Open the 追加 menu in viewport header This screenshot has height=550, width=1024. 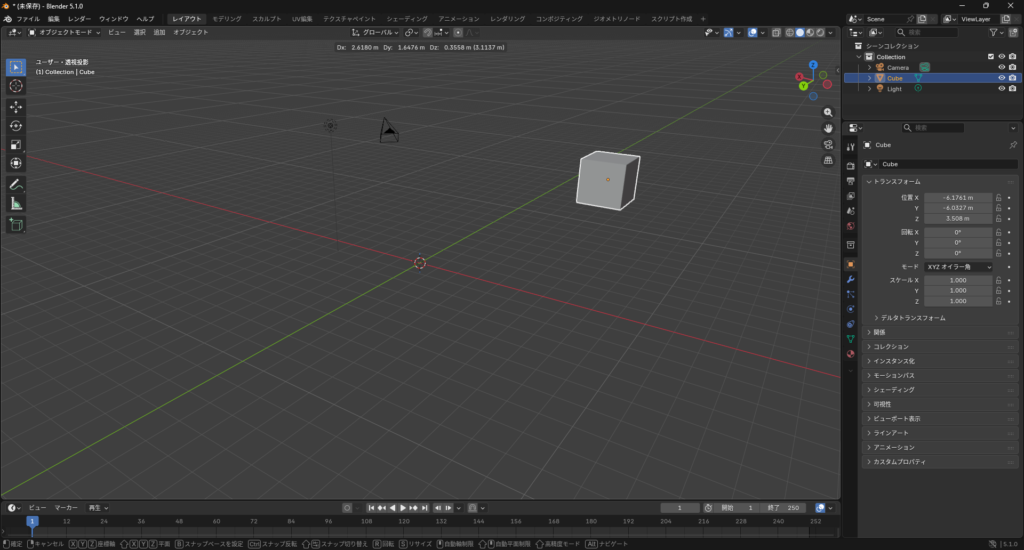click(159, 32)
